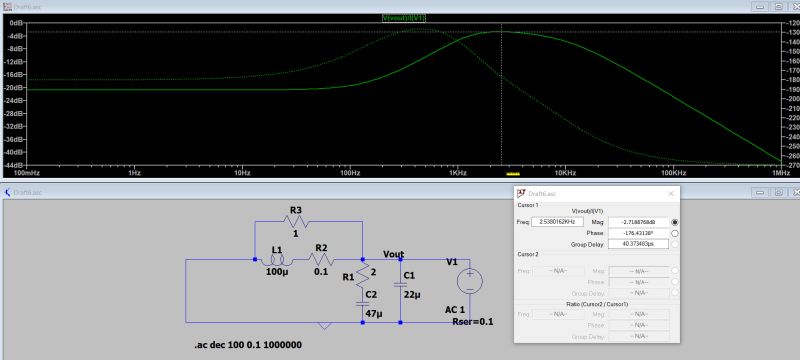Restore the plot window size
This screenshot has width=800, height=360.
click(779, 6)
